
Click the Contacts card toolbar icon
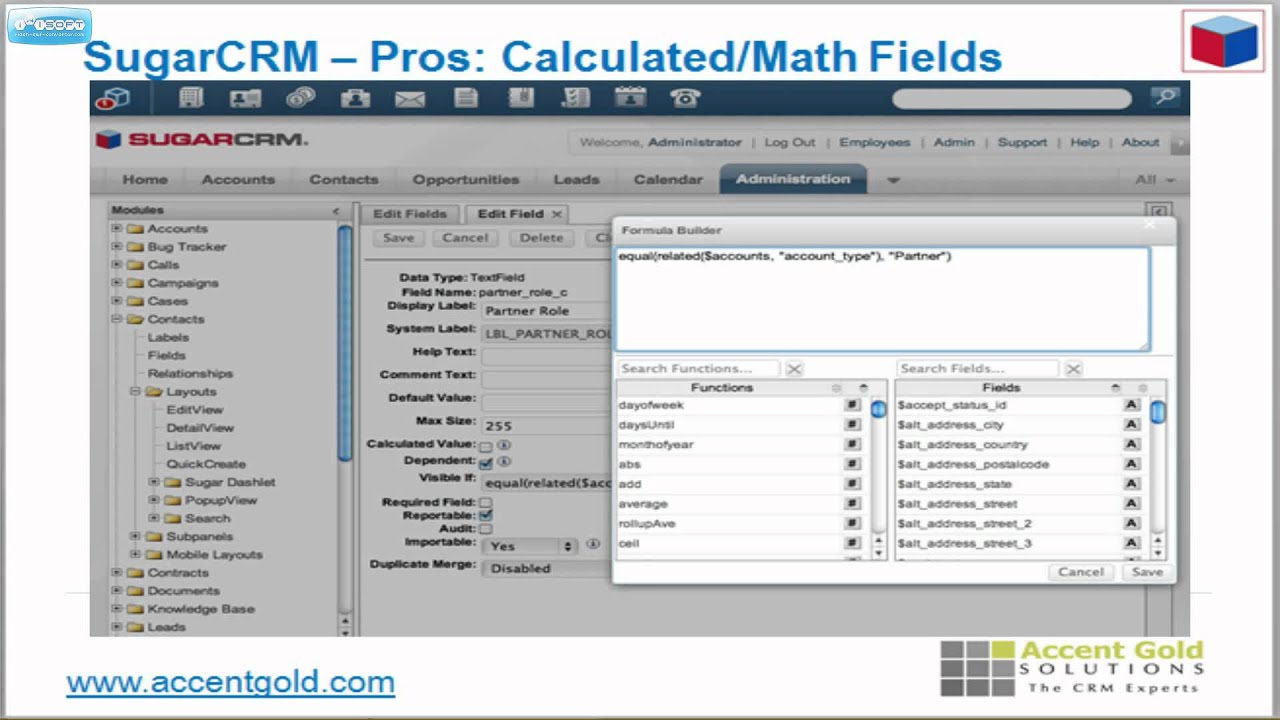pyautogui.click(x=246, y=98)
